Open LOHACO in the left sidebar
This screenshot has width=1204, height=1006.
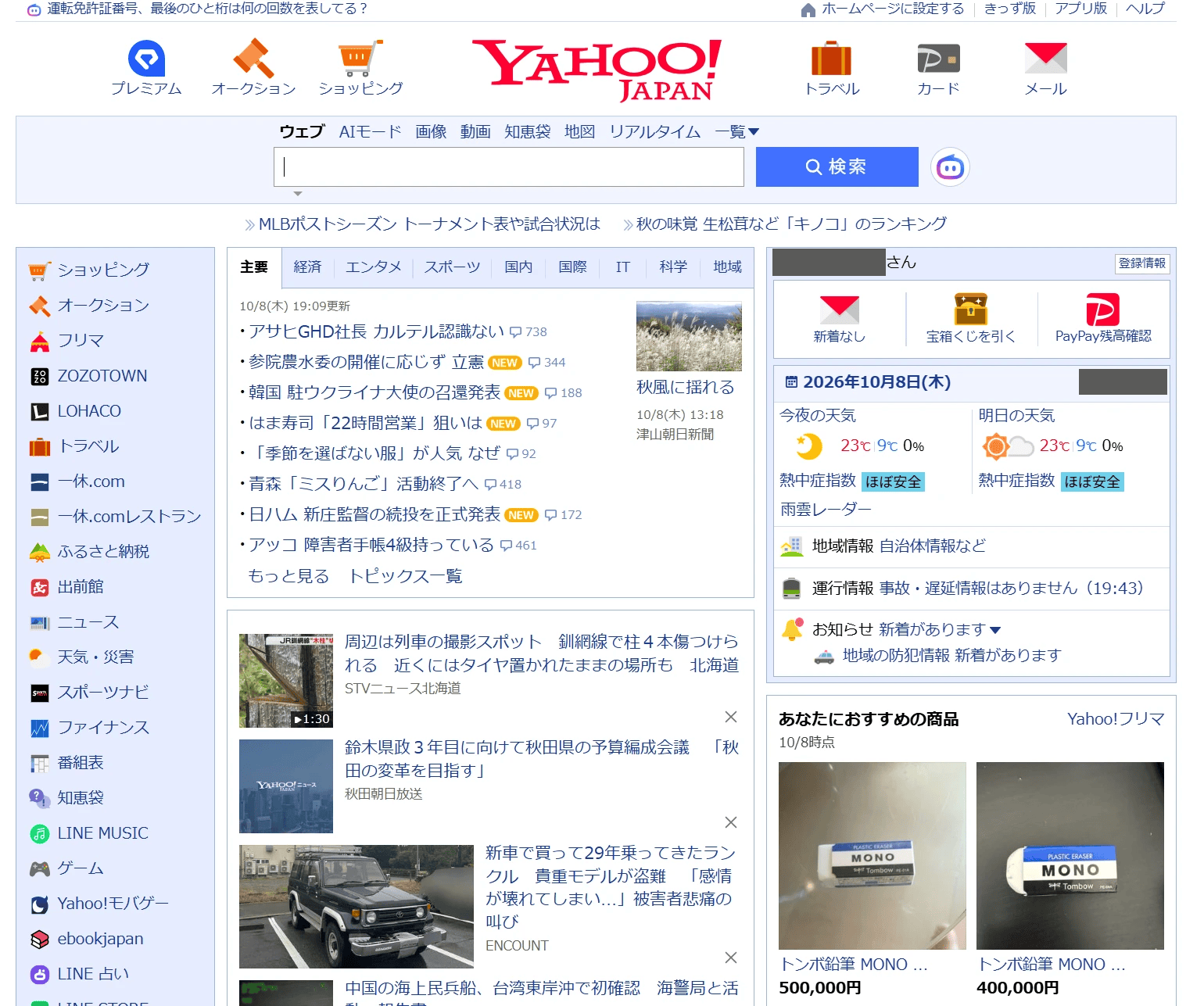[89, 411]
